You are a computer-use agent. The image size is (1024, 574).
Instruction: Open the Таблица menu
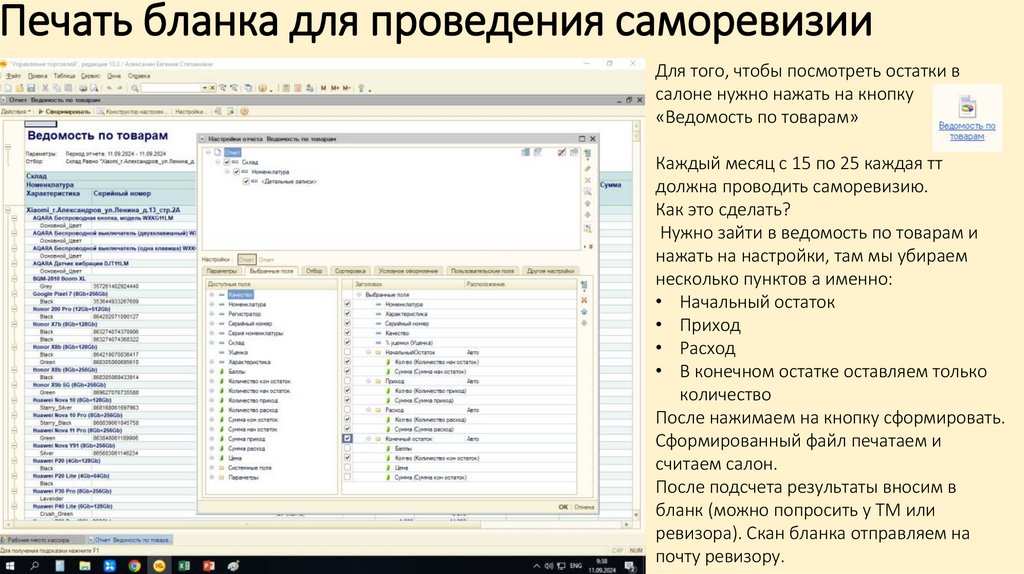[x=65, y=76]
